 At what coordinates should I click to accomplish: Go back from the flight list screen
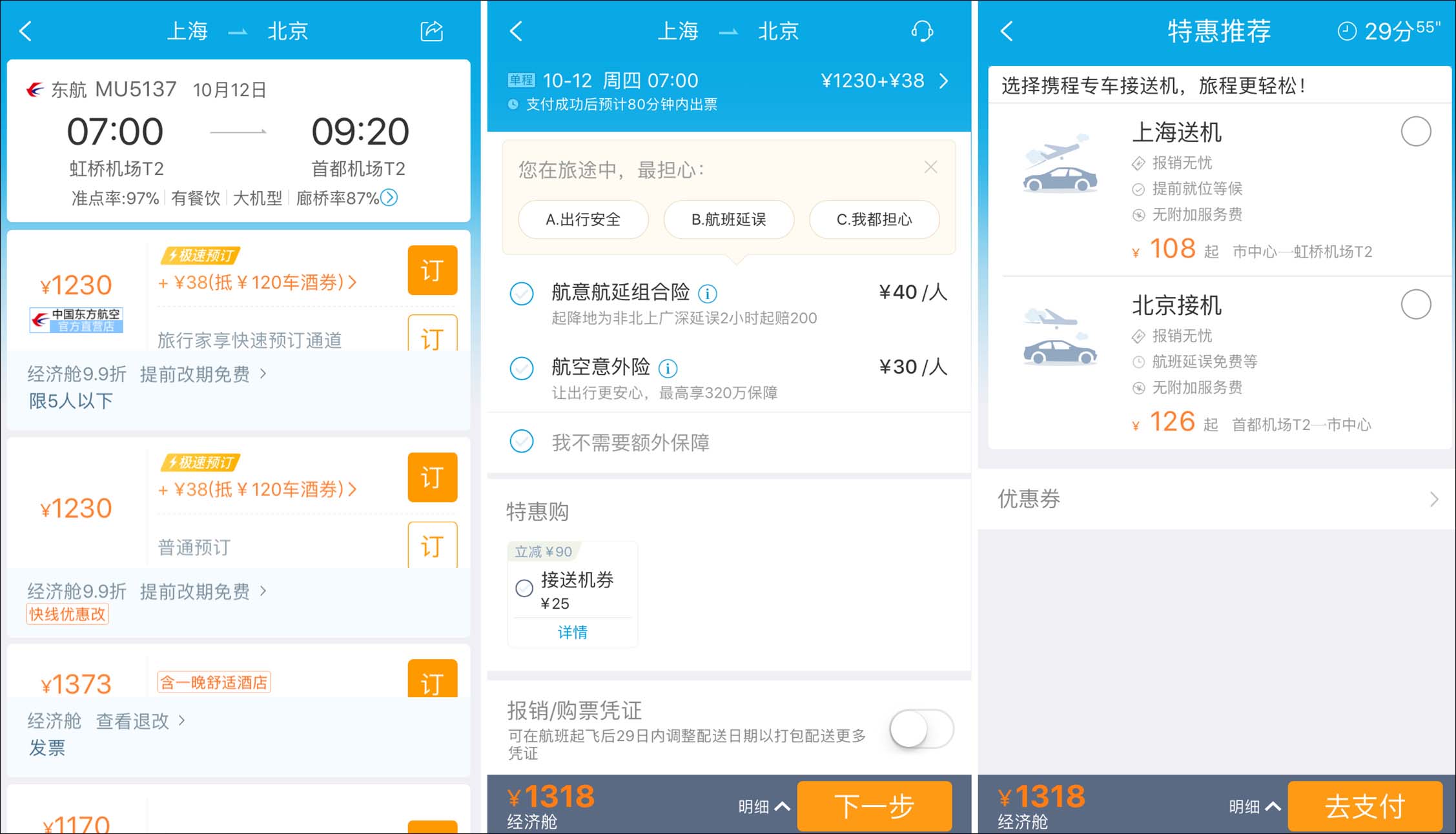pyautogui.click(x=26, y=31)
